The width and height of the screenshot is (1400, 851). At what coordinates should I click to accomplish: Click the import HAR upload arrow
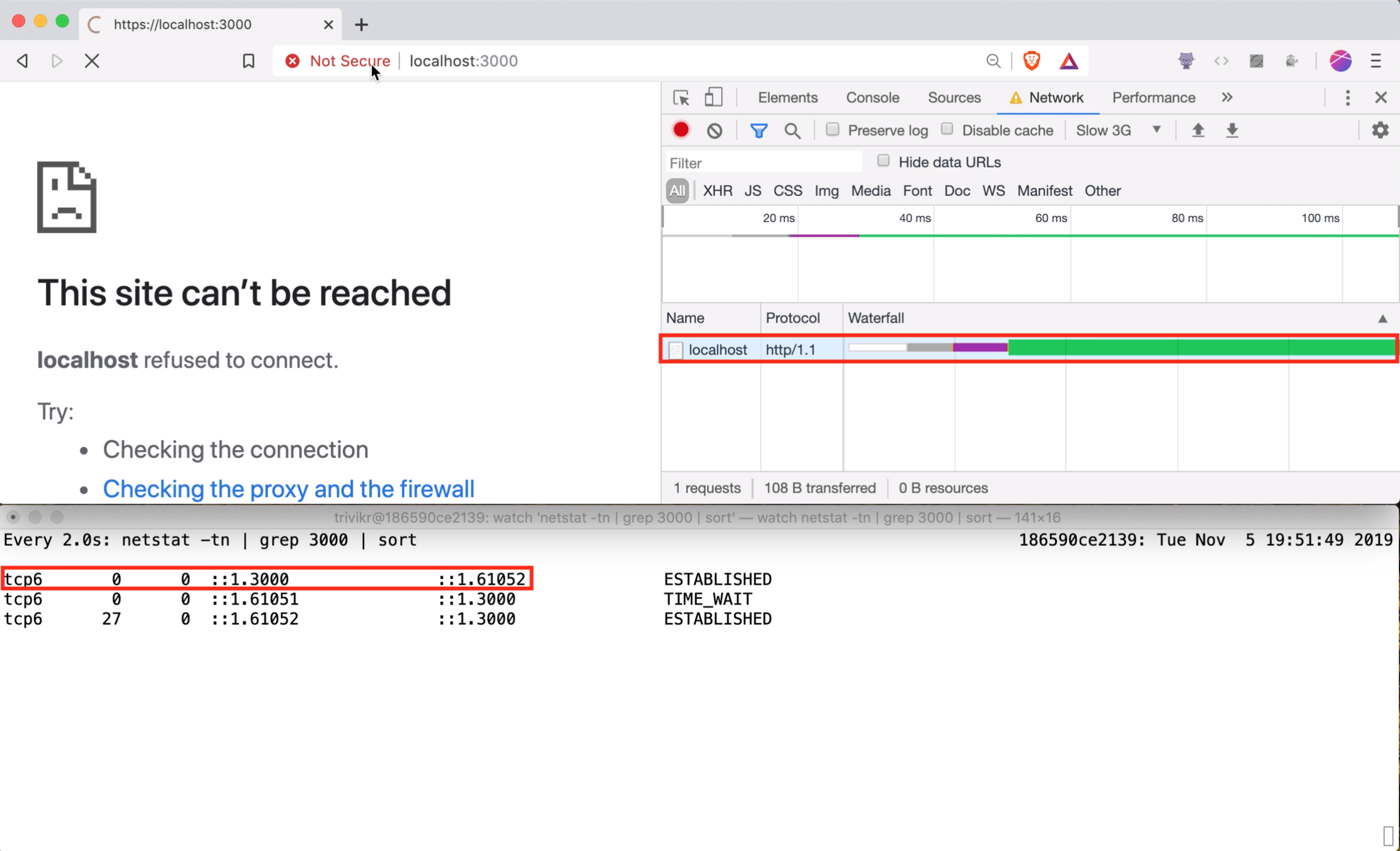(1198, 130)
